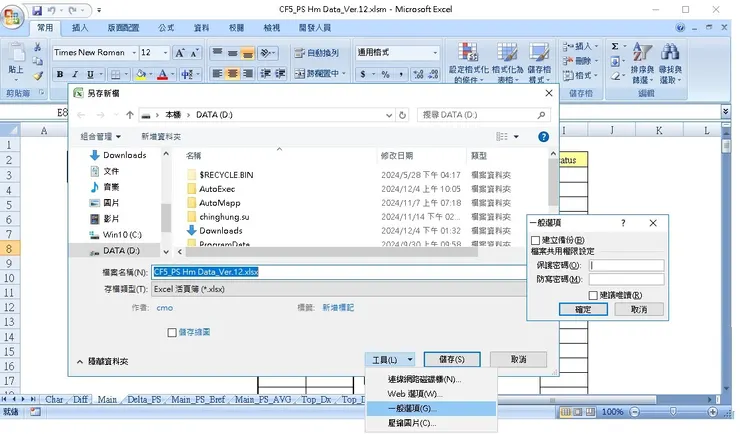The image size is (740, 434).
Task: Open the Main_PS_AVG sheet tab
Action: point(263,400)
